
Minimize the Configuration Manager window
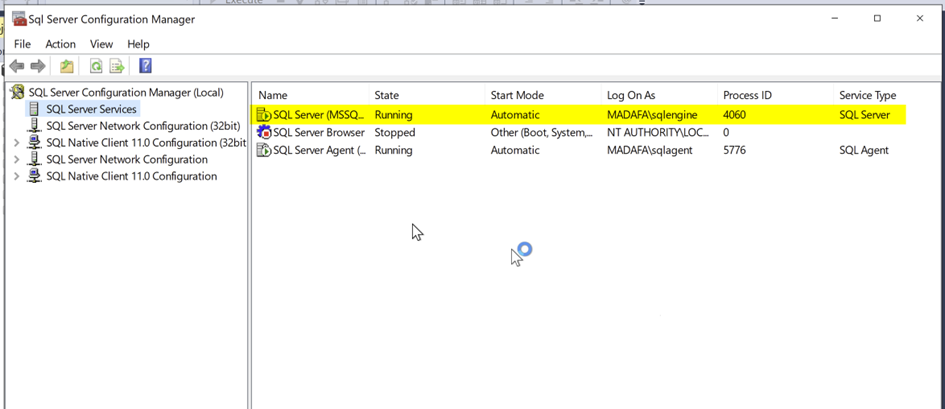pyautogui.click(x=835, y=19)
